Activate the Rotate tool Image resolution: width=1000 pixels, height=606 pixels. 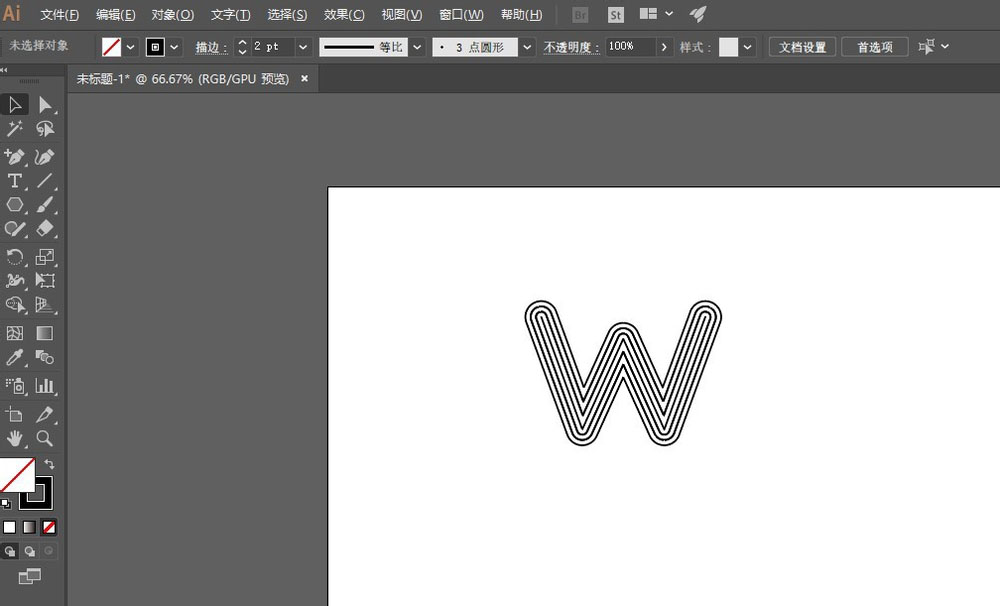(x=15, y=256)
